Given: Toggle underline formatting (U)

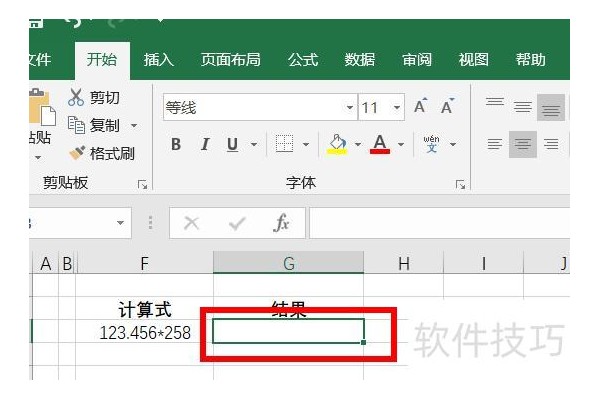Looking at the screenshot, I should coord(232,144).
